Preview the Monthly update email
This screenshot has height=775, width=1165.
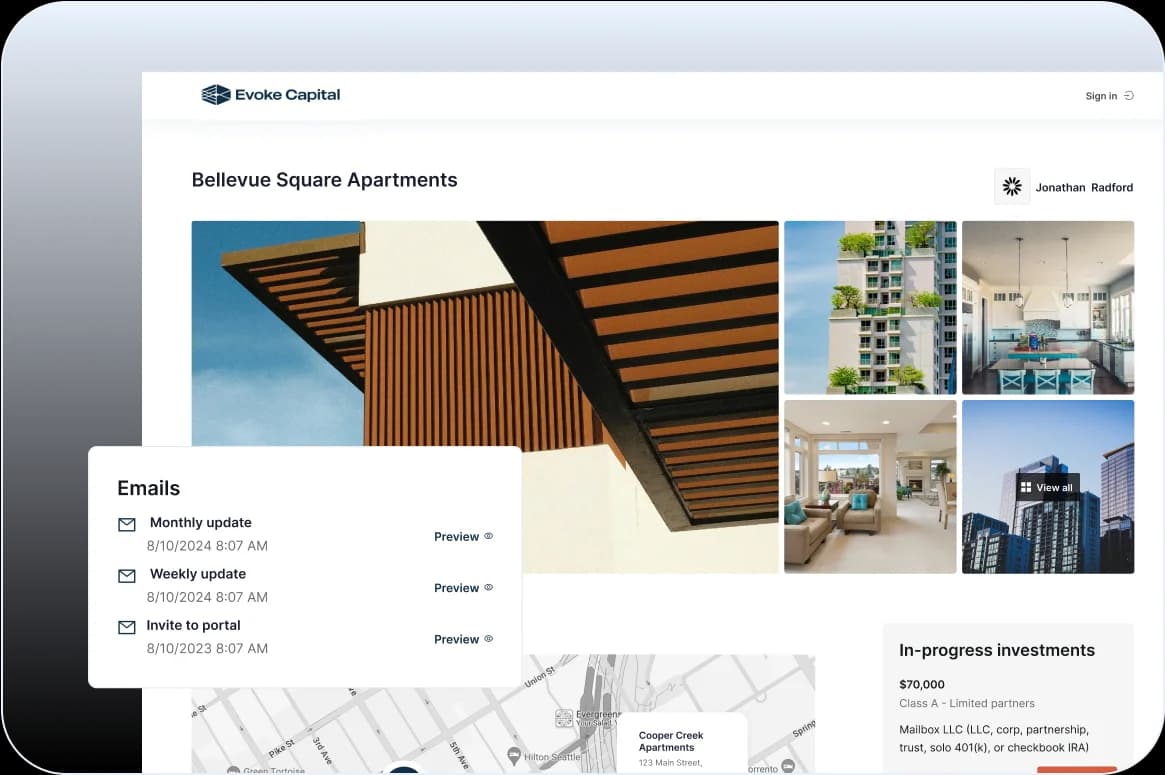[456, 537]
